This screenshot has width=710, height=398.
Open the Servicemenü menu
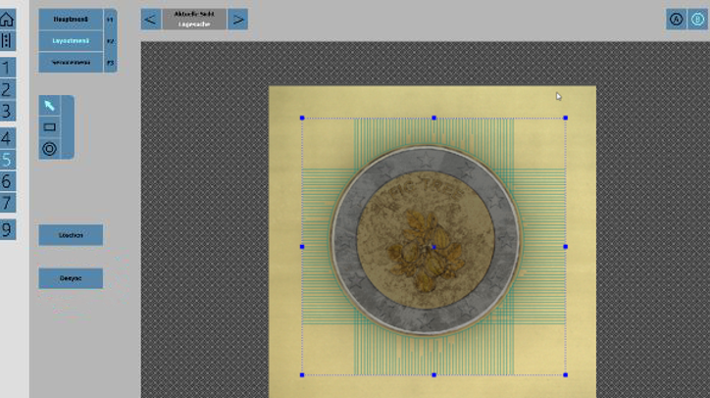[x=71, y=62]
